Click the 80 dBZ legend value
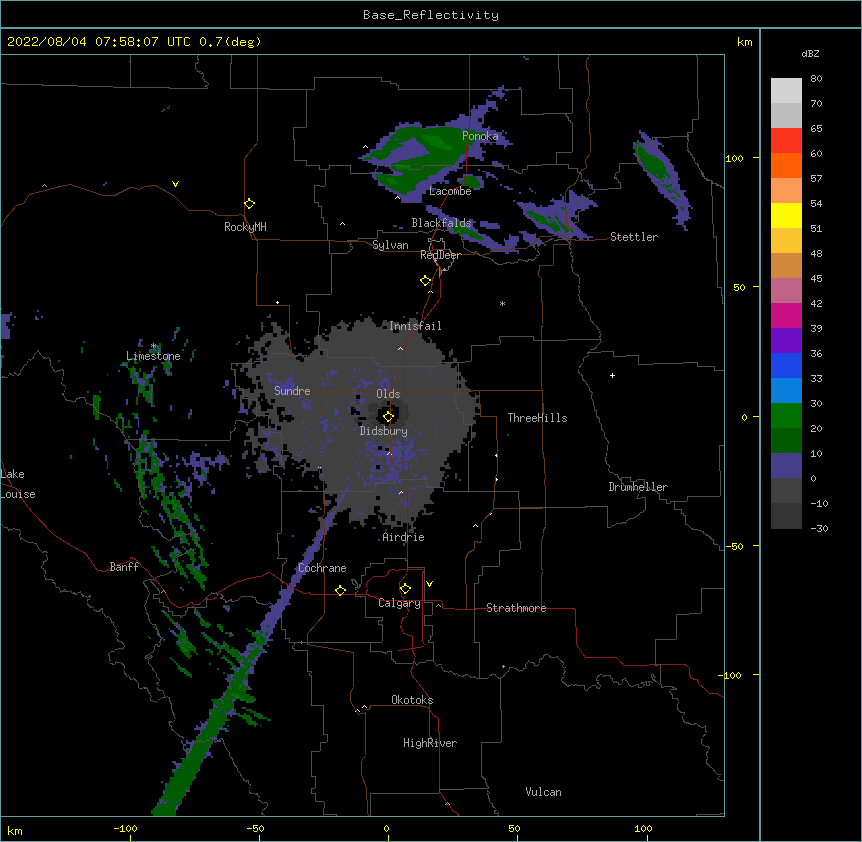The width and height of the screenshot is (862, 842). [816, 79]
